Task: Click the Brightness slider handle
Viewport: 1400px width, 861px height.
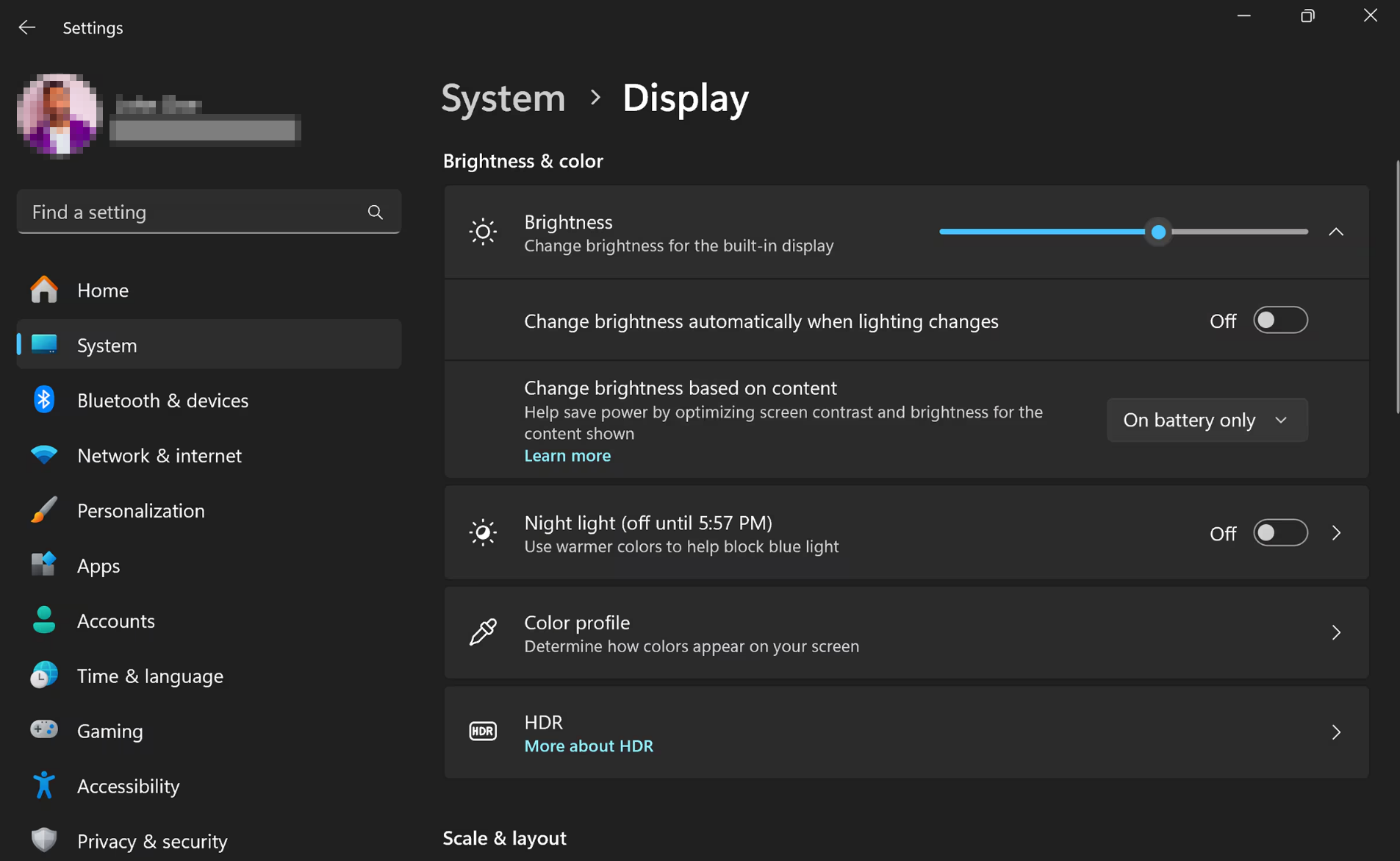Action: 1158,232
